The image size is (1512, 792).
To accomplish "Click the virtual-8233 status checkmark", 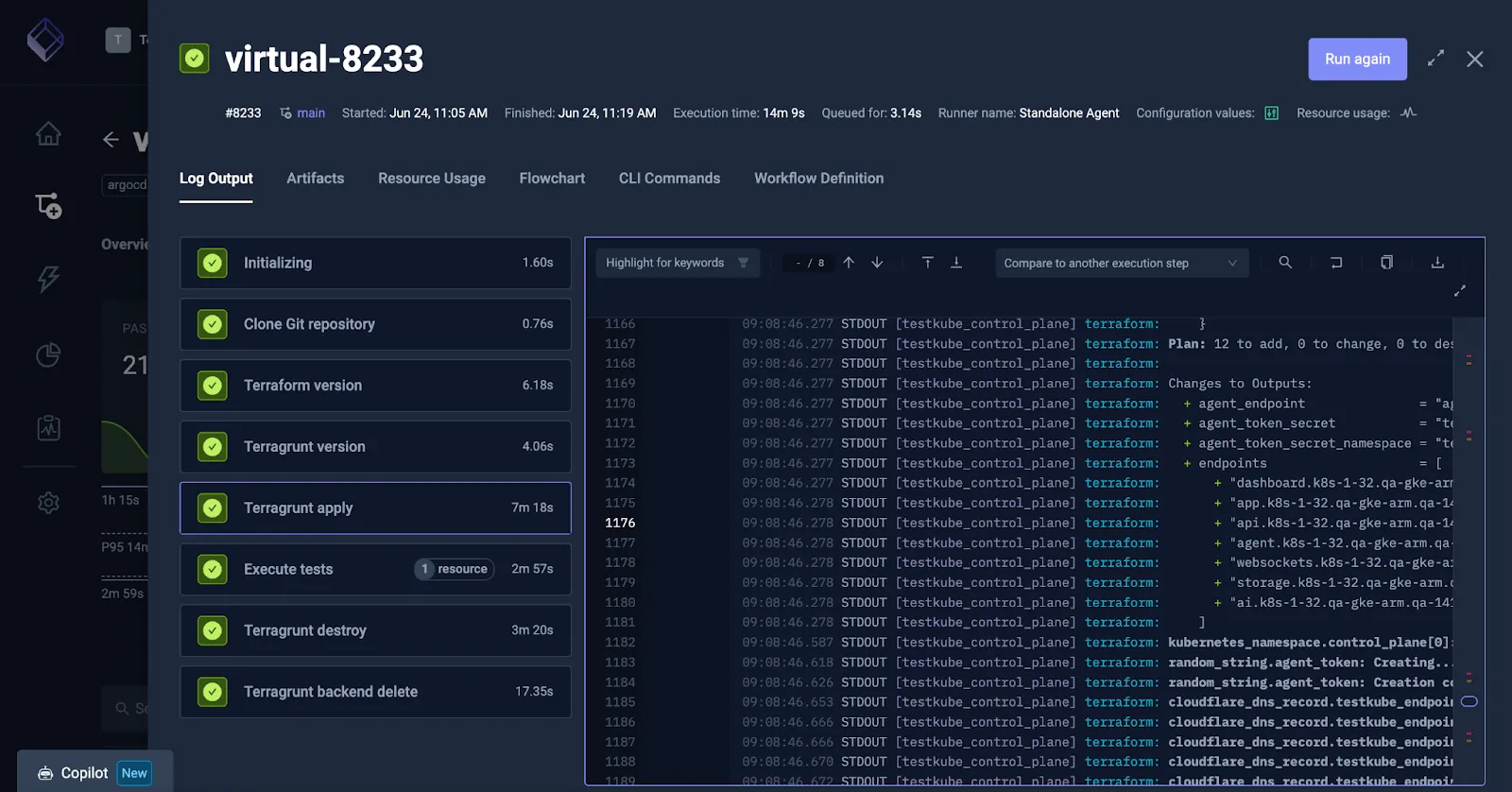I will (195, 59).
